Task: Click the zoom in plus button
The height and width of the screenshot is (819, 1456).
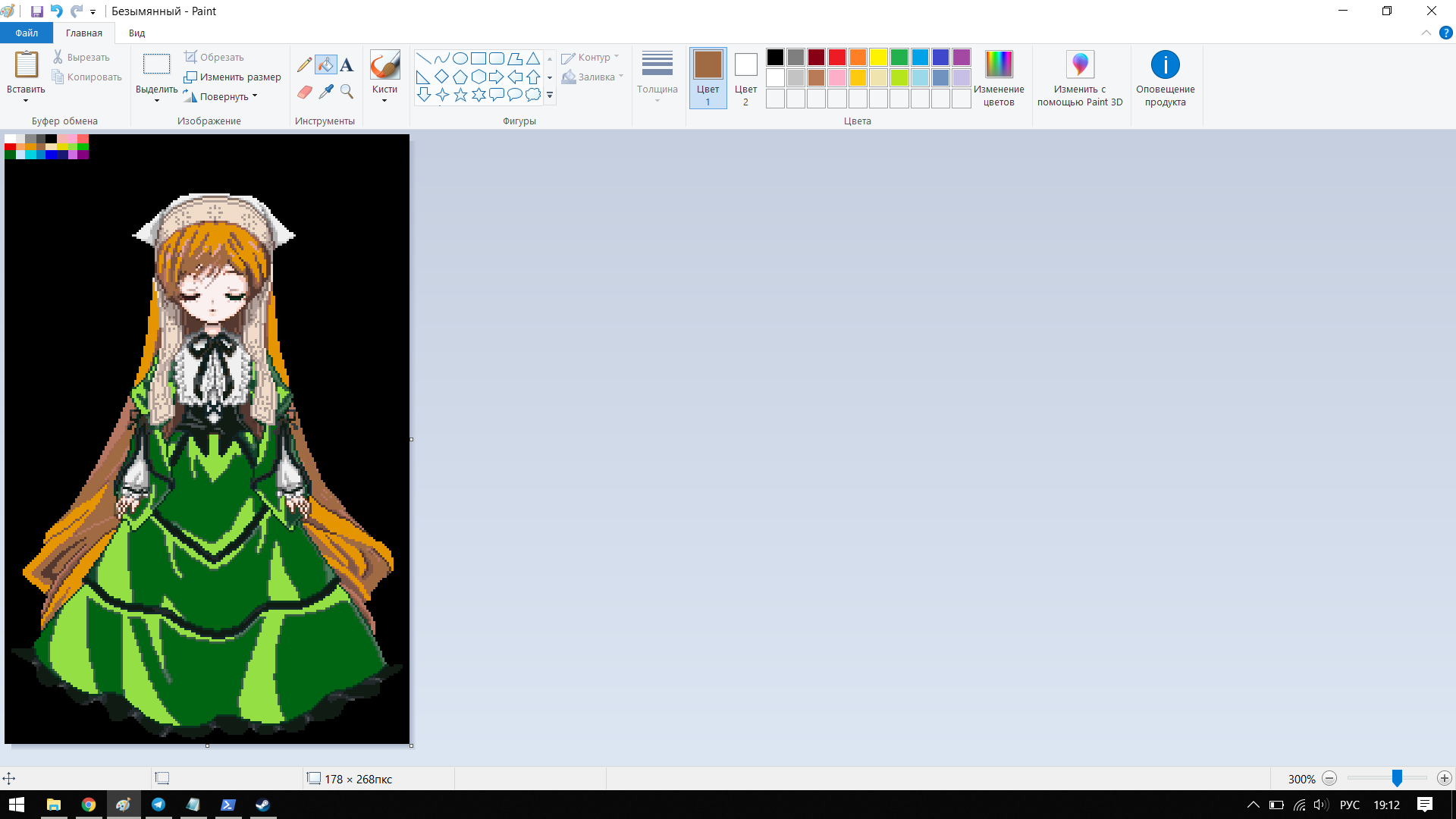Action: pyautogui.click(x=1444, y=778)
